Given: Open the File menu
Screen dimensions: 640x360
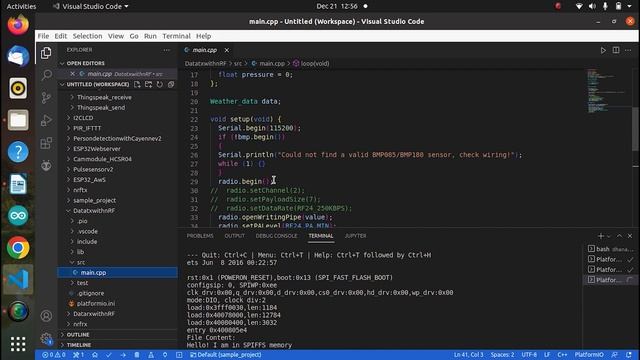Looking at the screenshot, I should [43, 36].
